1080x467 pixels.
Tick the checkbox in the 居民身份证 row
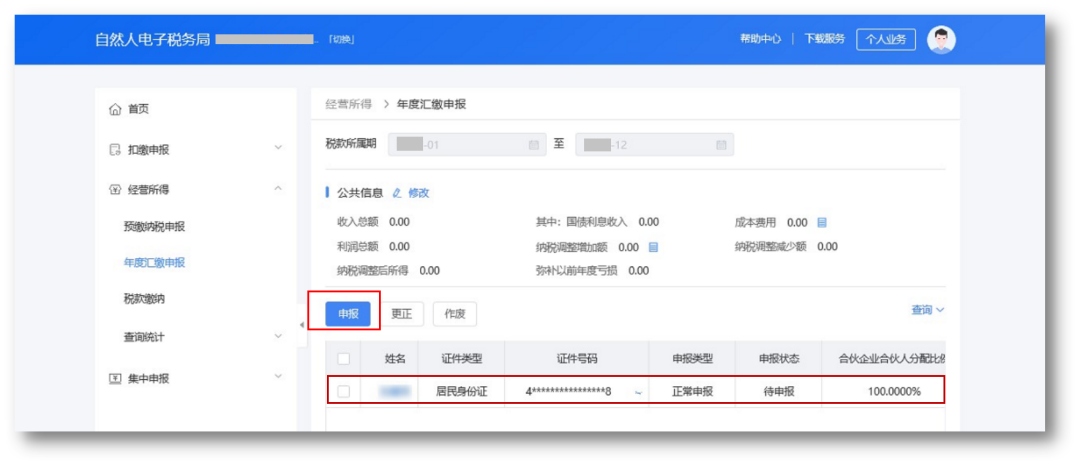(x=343, y=391)
